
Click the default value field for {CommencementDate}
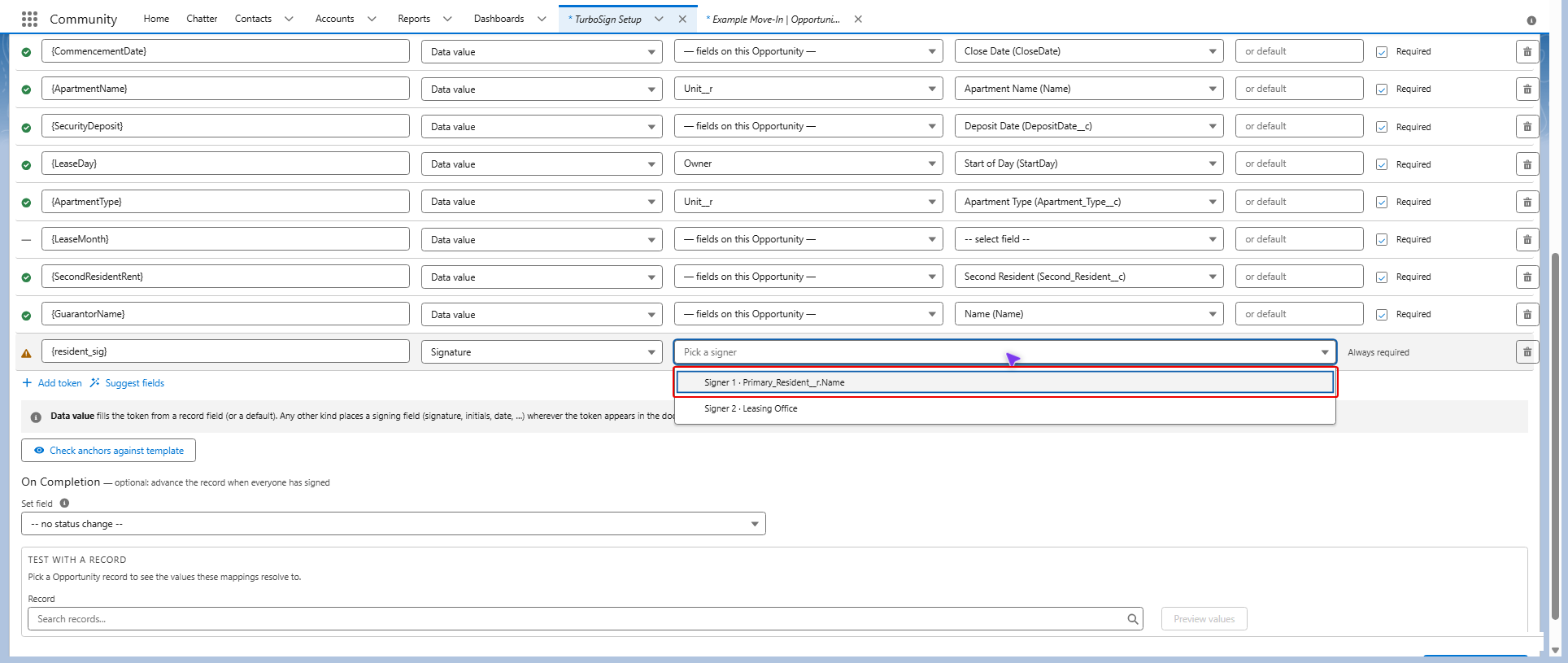[1299, 51]
